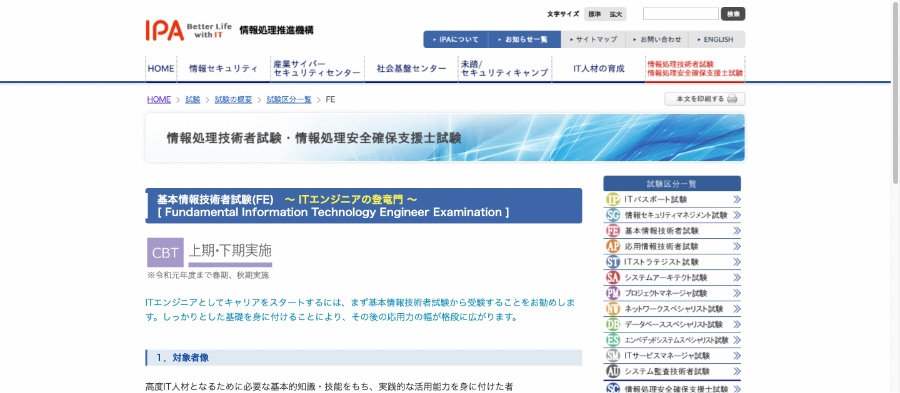Set text size to 拡大
Screen dimensions: 900x393
point(616,14)
